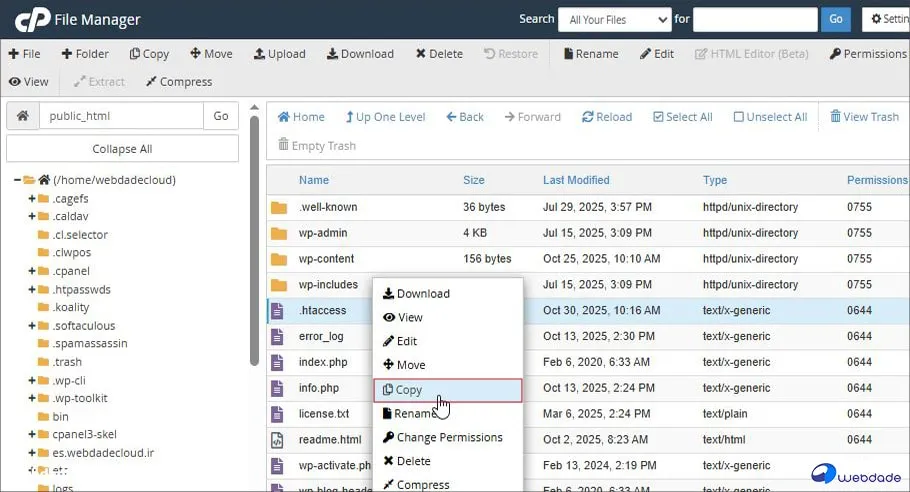910x492 pixels.
Task: Click the Back navigation link
Action: (x=465, y=117)
